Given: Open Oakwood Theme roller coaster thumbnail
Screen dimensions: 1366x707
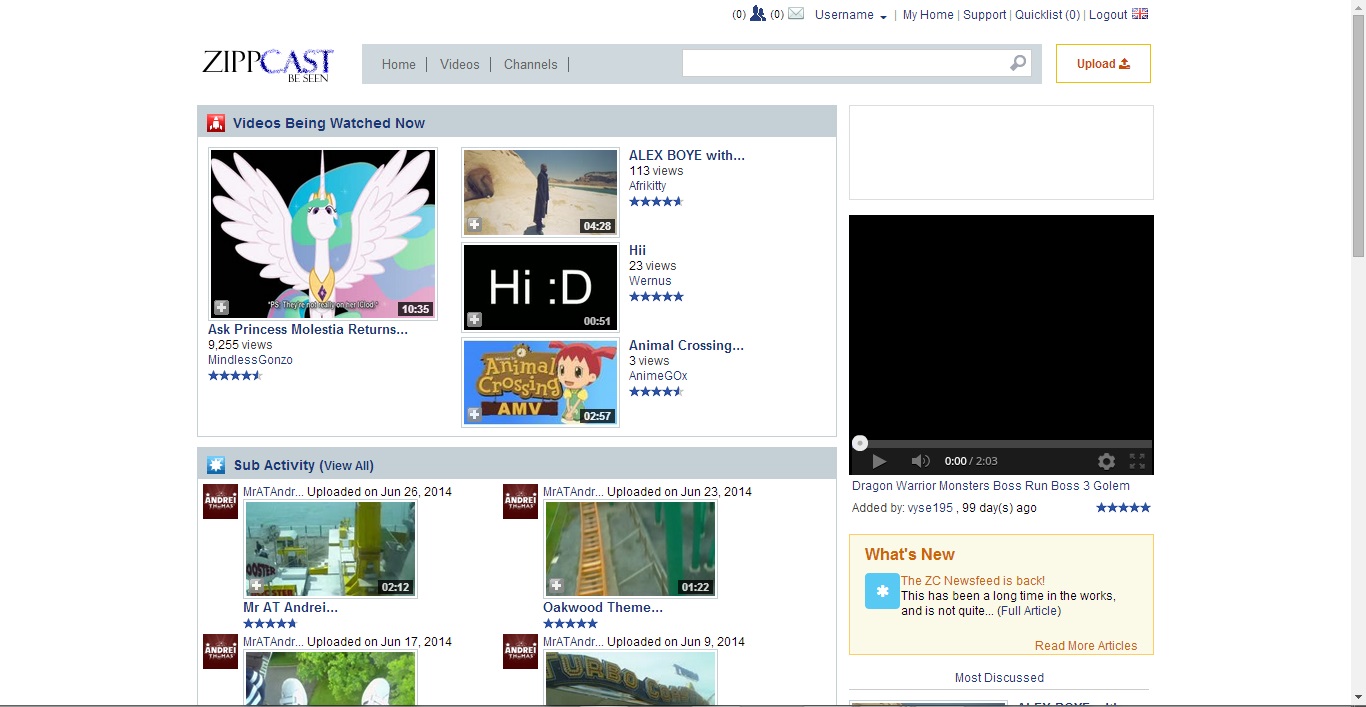Looking at the screenshot, I should tap(630, 549).
